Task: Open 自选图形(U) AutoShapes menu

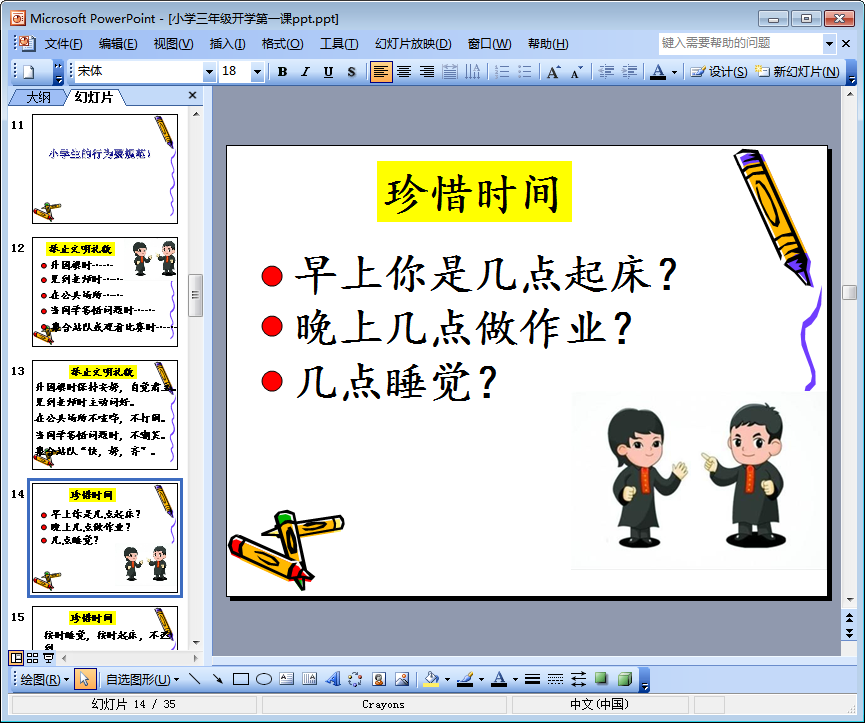Action: tap(142, 679)
